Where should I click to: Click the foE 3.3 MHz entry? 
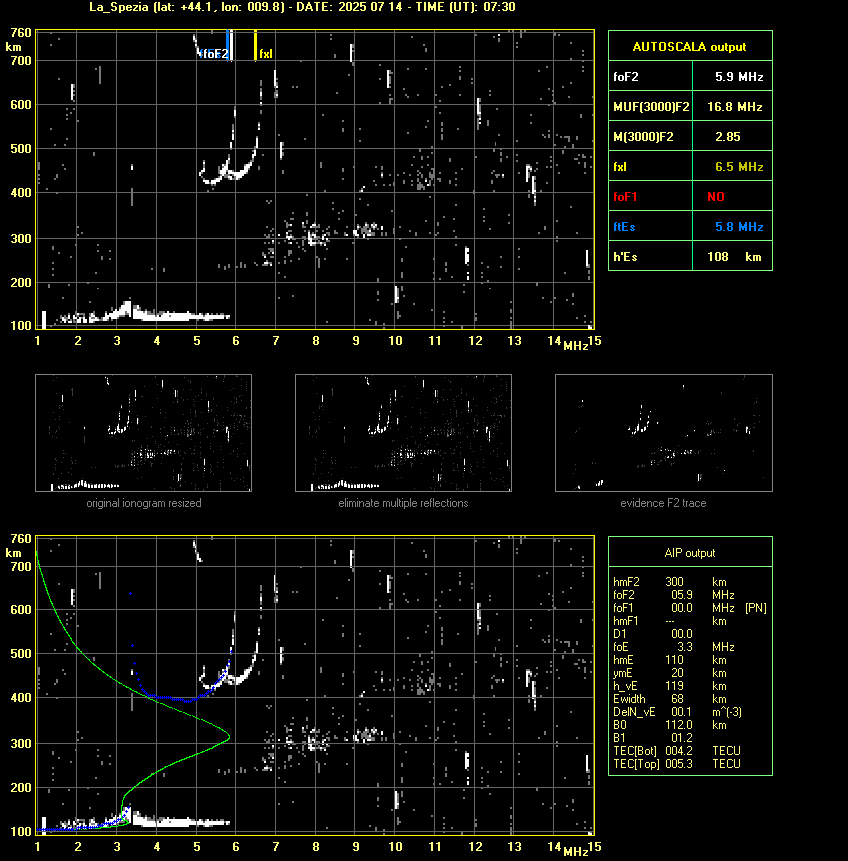click(x=673, y=647)
